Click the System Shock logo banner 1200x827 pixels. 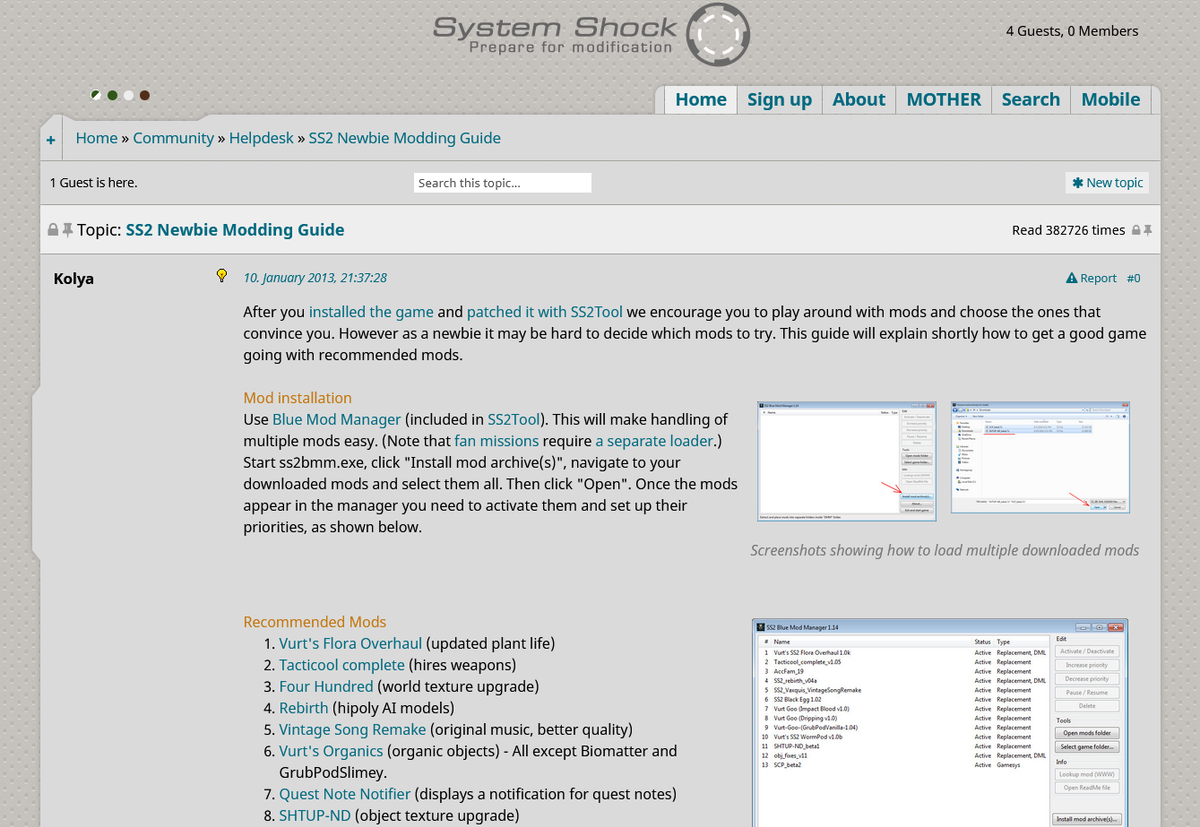pyautogui.click(x=590, y=35)
